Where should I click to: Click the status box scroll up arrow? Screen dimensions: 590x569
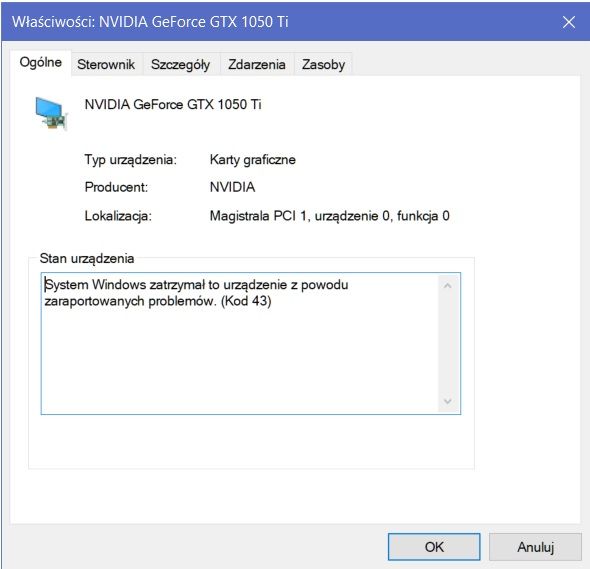[x=447, y=286]
